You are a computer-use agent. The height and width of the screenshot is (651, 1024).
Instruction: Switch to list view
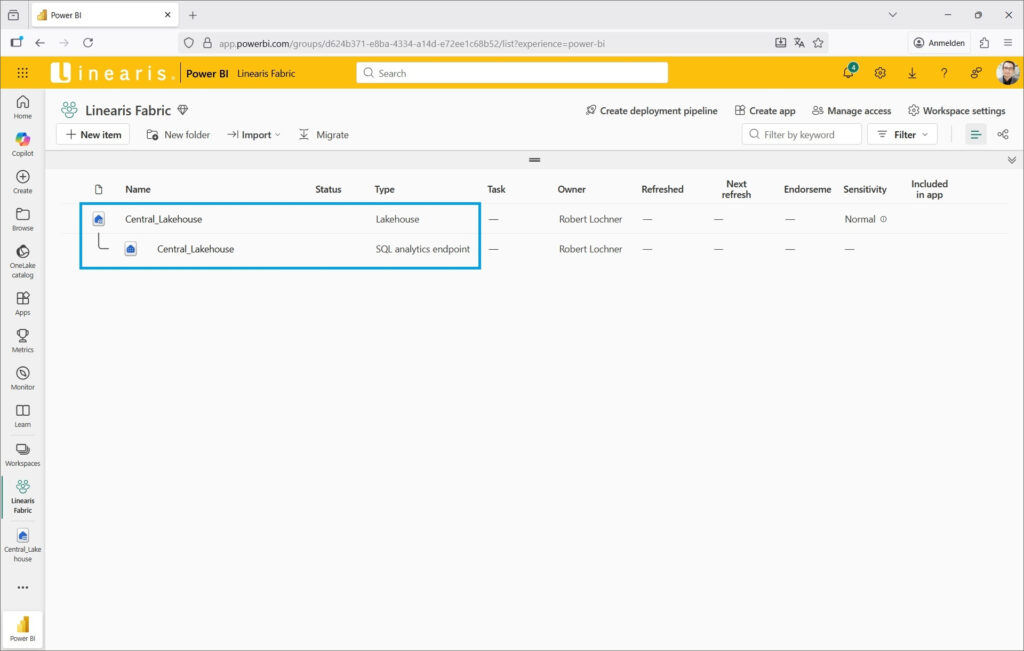976,134
